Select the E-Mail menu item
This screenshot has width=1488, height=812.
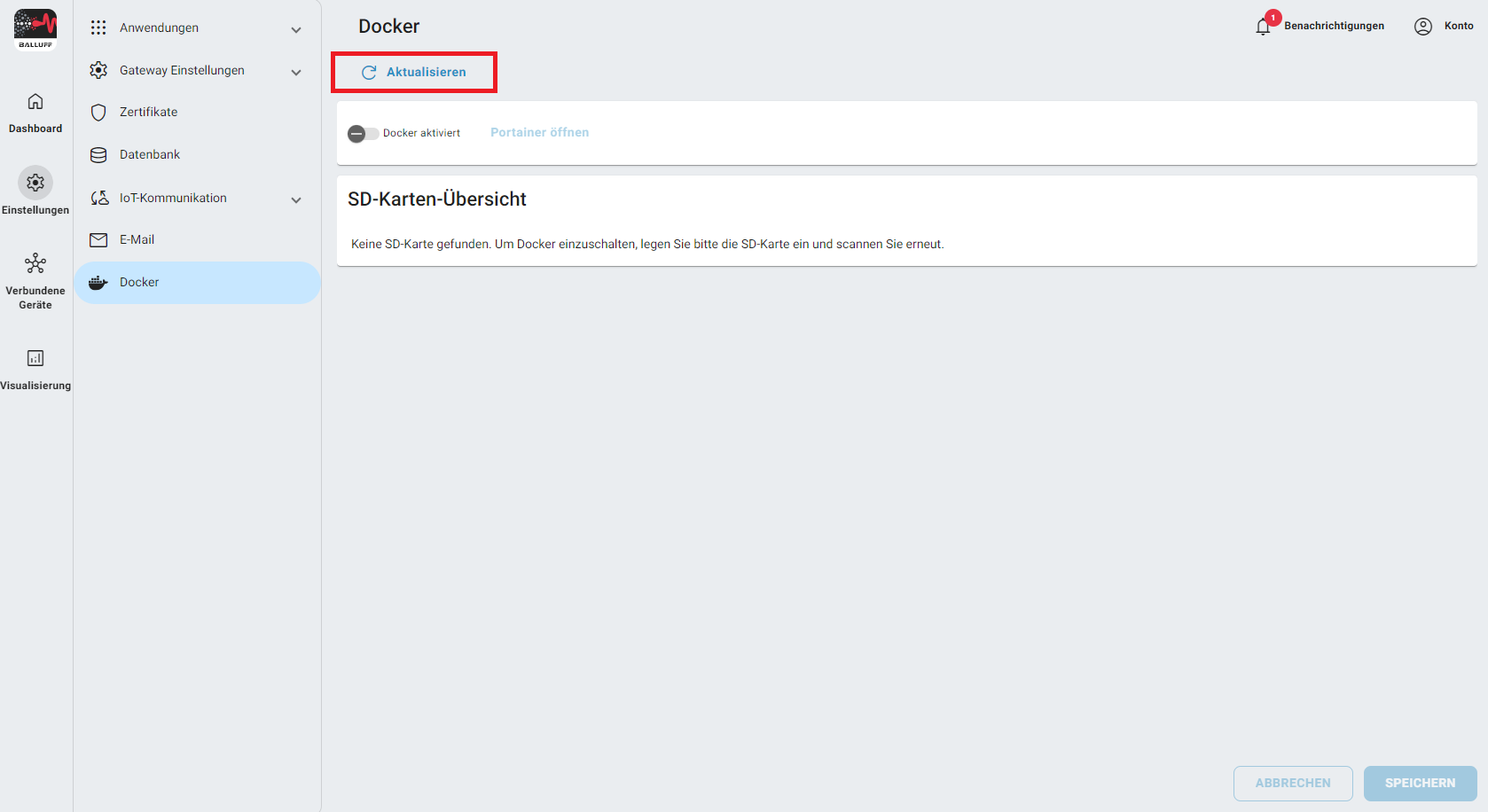pyautogui.click(x=137, y=240)
